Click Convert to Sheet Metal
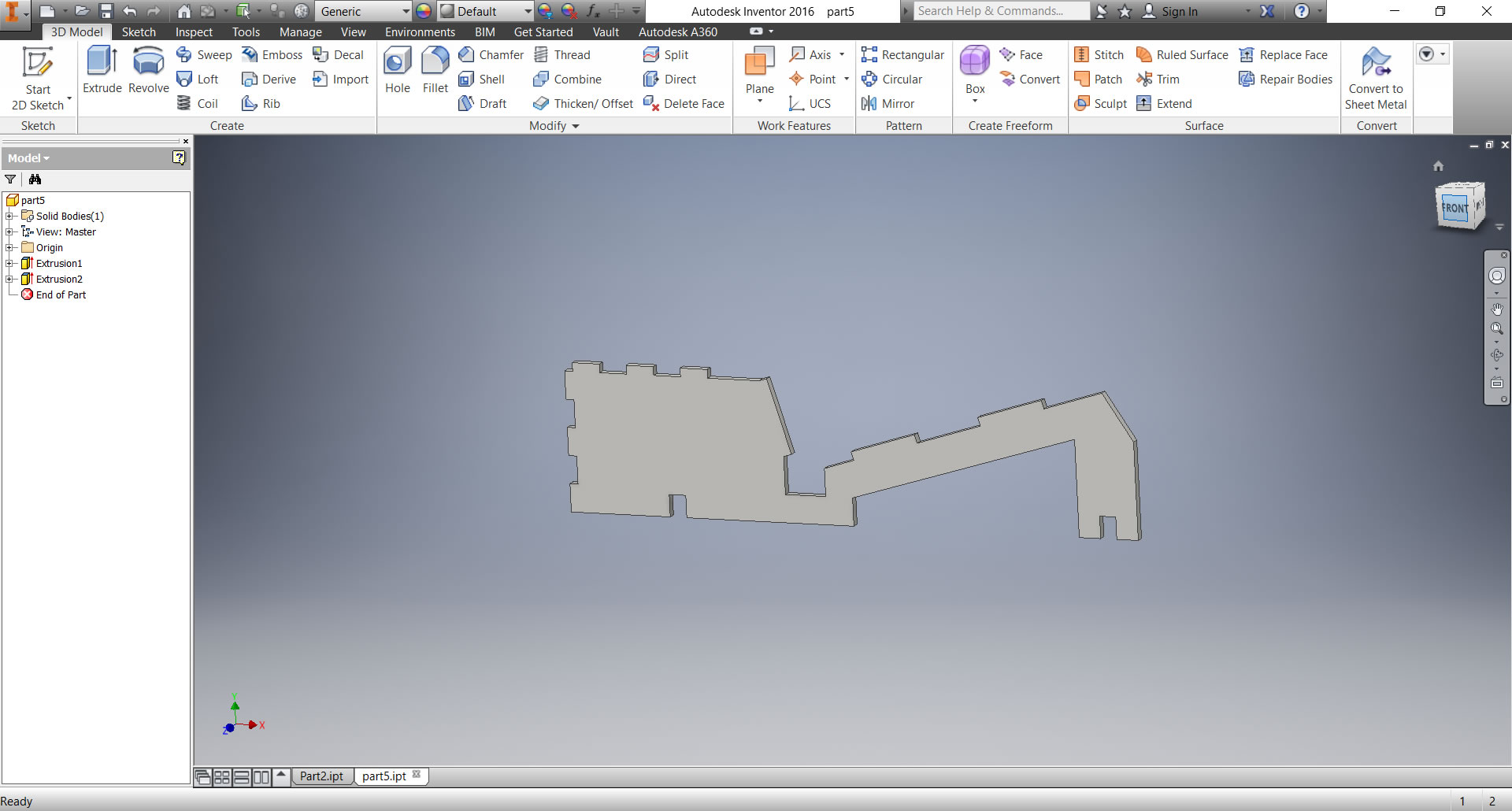This screenshot has height=811, width=1512. (1376, 78)
